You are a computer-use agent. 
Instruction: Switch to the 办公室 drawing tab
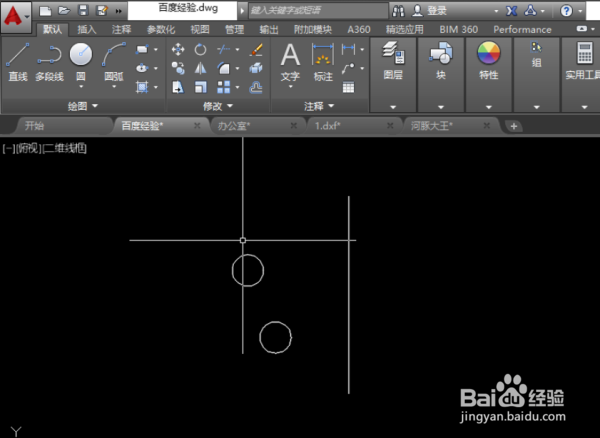tap(234, 126)
